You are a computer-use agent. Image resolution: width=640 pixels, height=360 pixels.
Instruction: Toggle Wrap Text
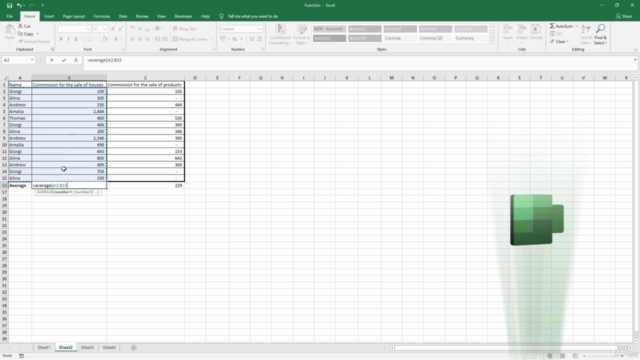click(184, 29)
